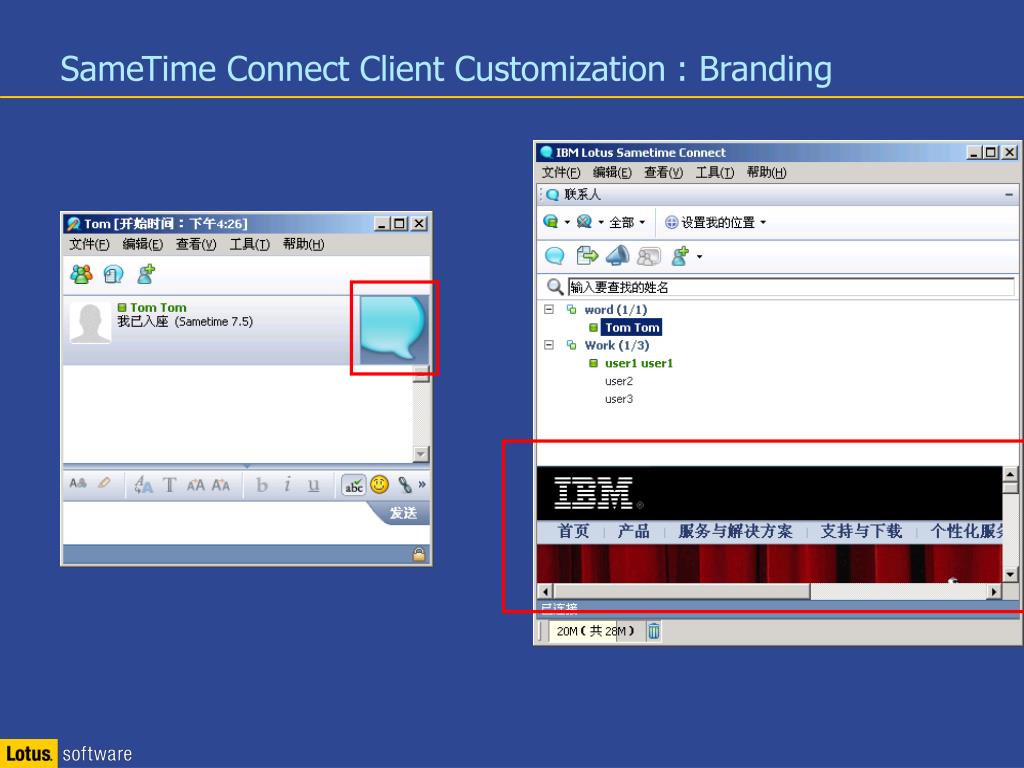Open 查看(V) menu in Sametime Connect window
Image resolution: width=1024 pixels, height=768 pixels.
click(664, 172)
